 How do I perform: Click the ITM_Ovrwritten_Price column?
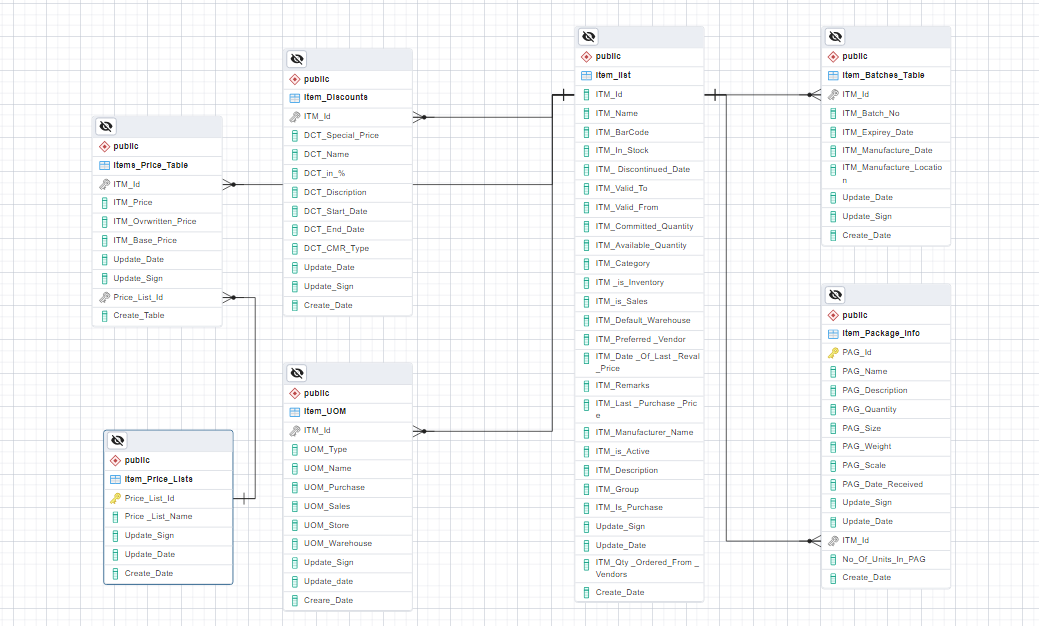tap(154, 221)
